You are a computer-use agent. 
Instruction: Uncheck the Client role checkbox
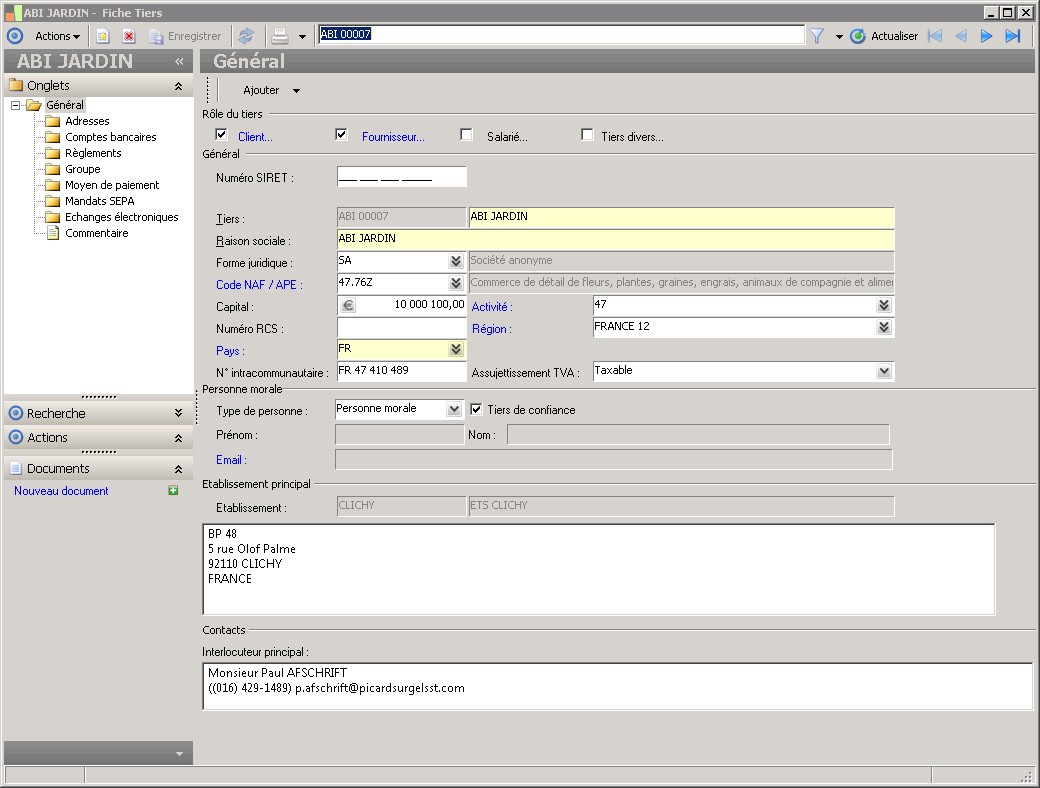(222, 135)
